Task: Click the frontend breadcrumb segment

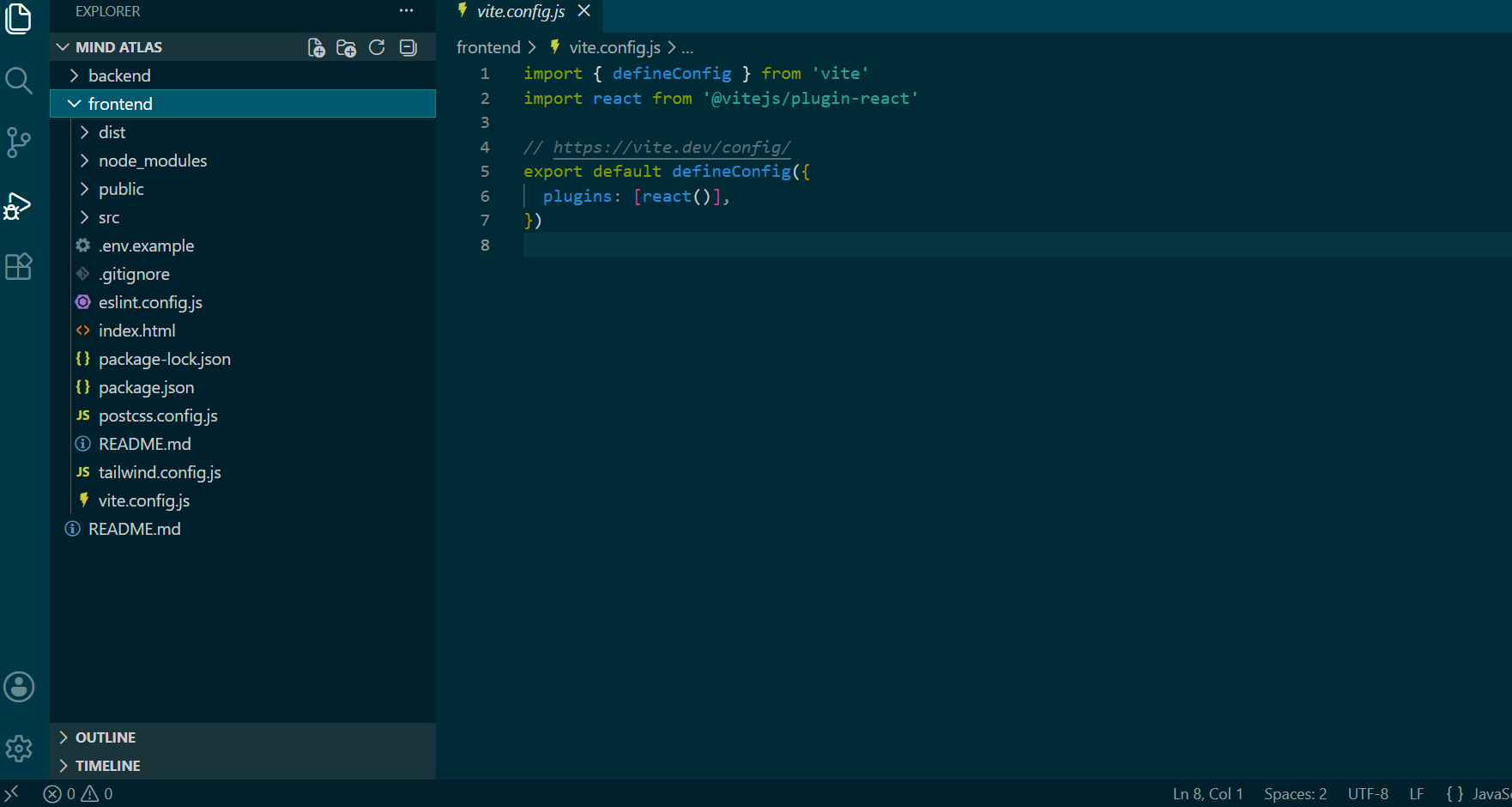Action: pos(488,47)
